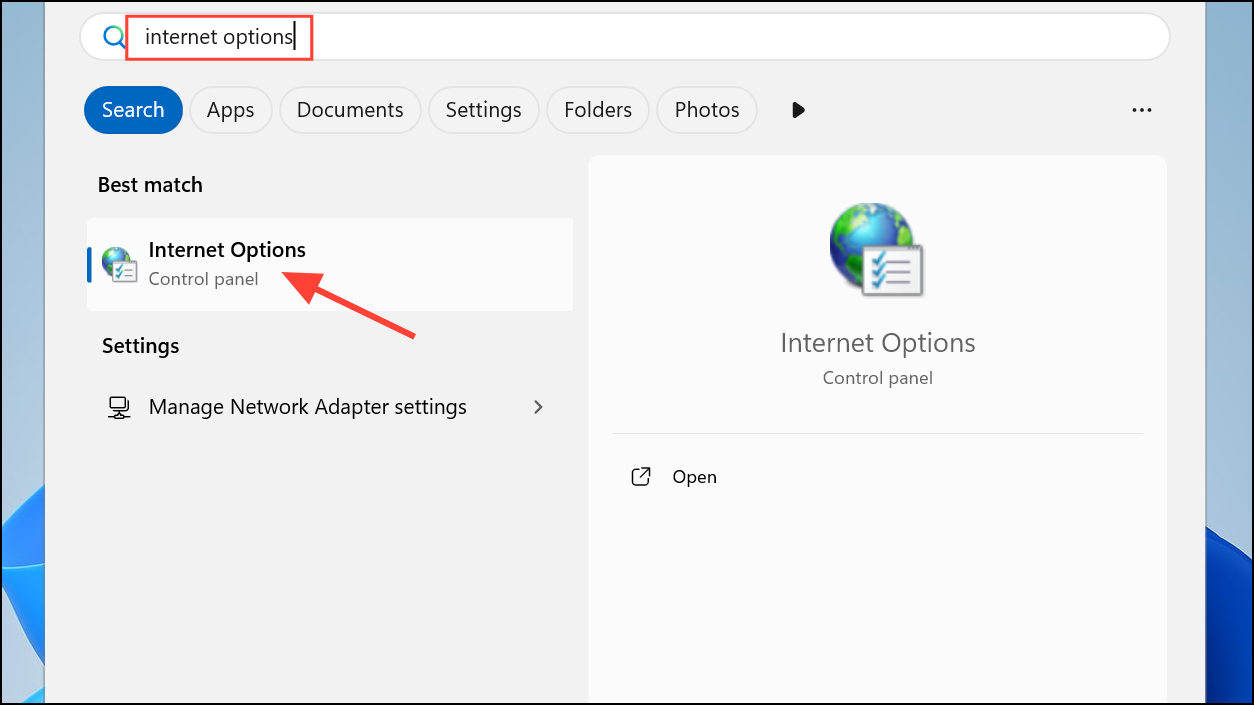Open Manage Network Adapter settings
1254x705 pixels.
[307, 407]
